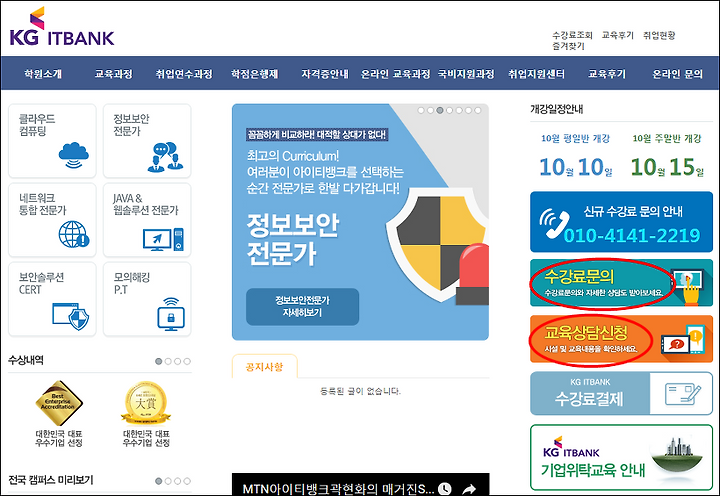Open the 수강료문의 banner
720x496 pixels.
(621, 282)
